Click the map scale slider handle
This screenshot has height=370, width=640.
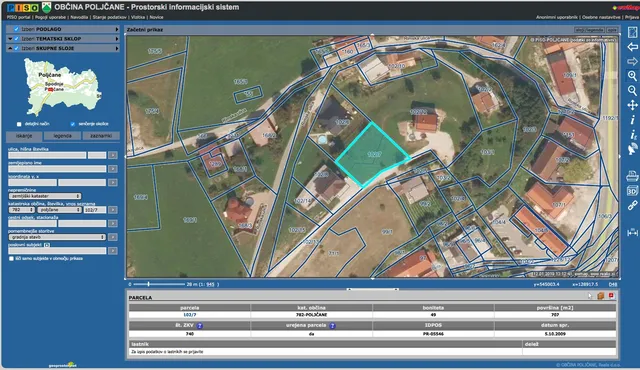(148, 284)
